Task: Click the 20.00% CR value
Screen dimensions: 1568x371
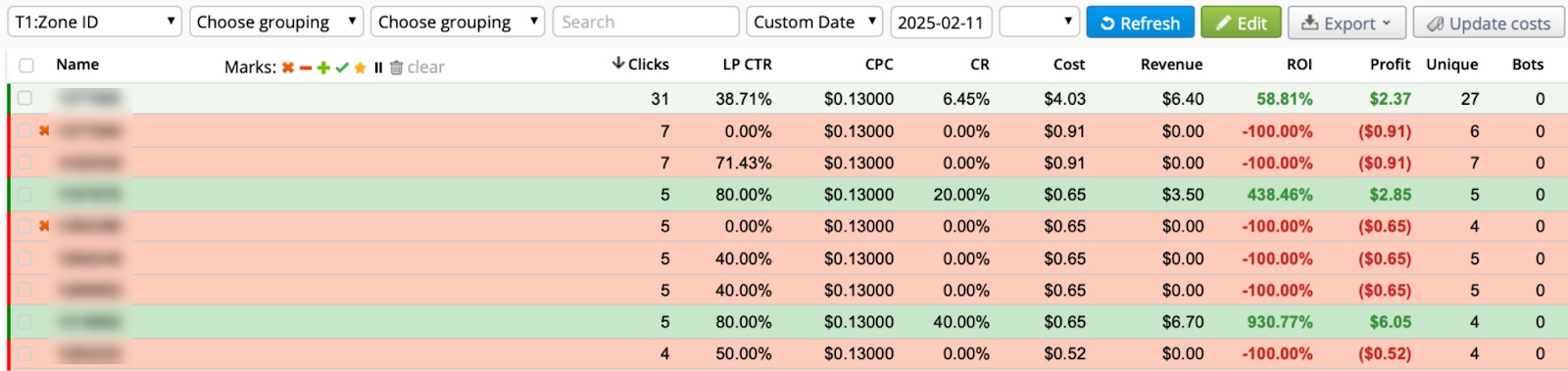Action: click(960, 195)
